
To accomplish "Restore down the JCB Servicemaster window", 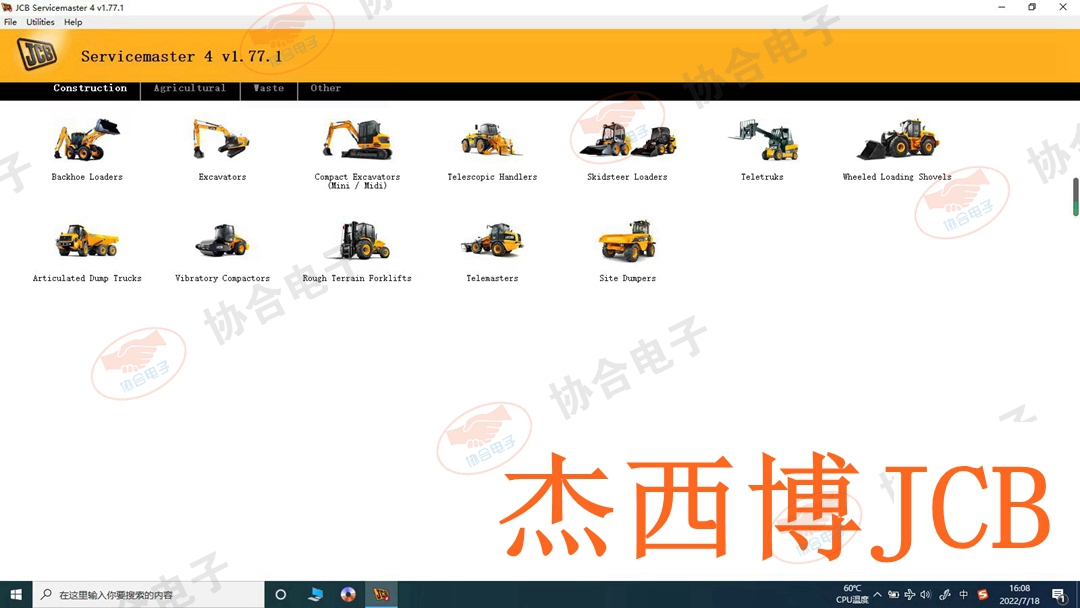I will [x=1032, y=7].
